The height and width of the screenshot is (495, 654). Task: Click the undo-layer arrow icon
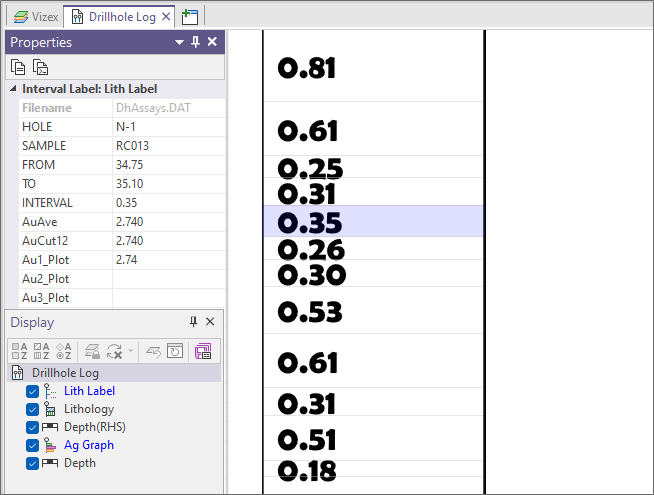[153, 352]
